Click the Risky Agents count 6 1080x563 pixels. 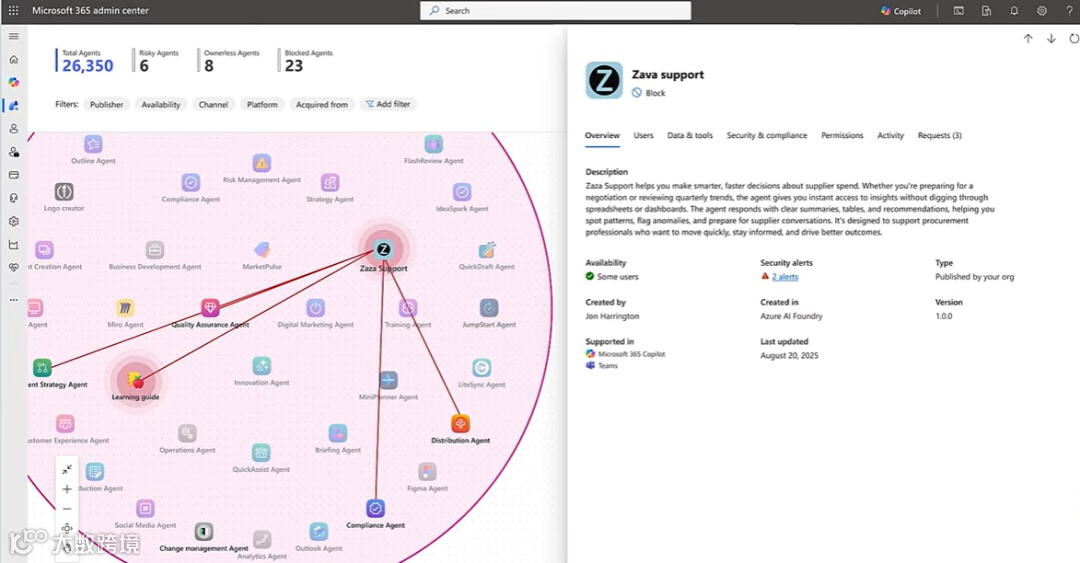tap(143, 65)
